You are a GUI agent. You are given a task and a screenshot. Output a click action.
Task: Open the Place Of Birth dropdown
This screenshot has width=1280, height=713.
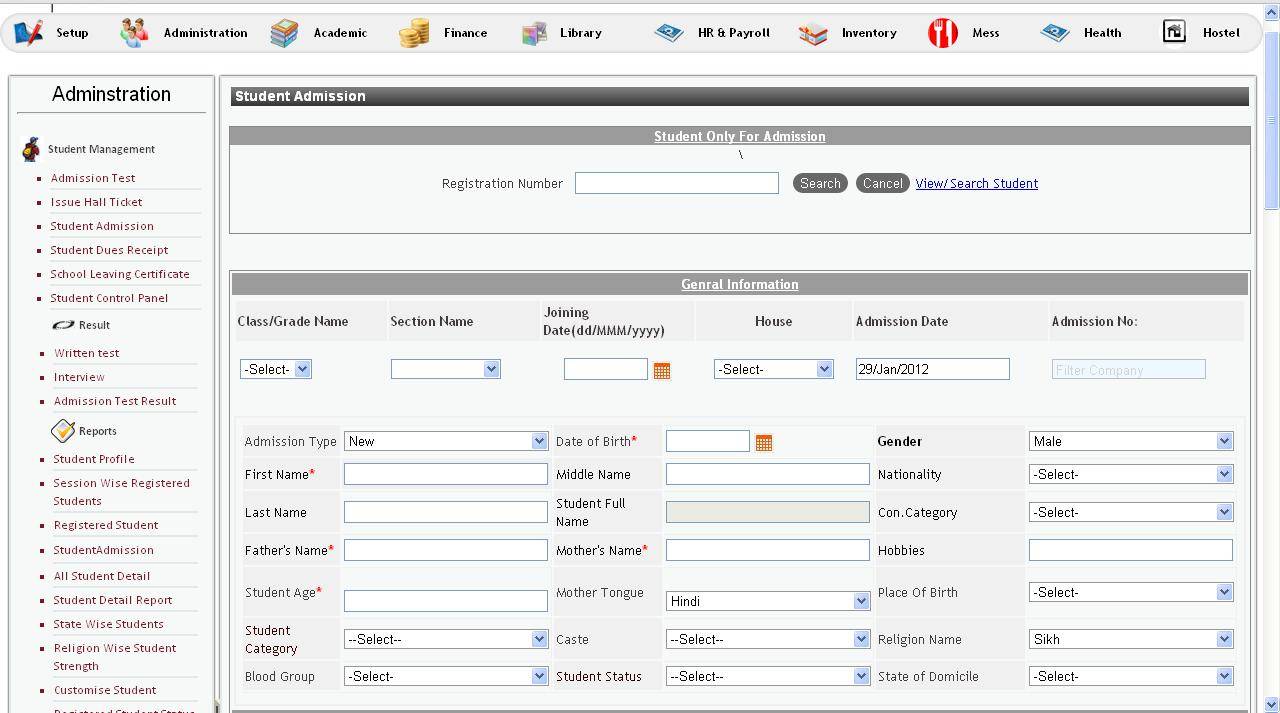pyautogui.click(x=1131, y=592)
